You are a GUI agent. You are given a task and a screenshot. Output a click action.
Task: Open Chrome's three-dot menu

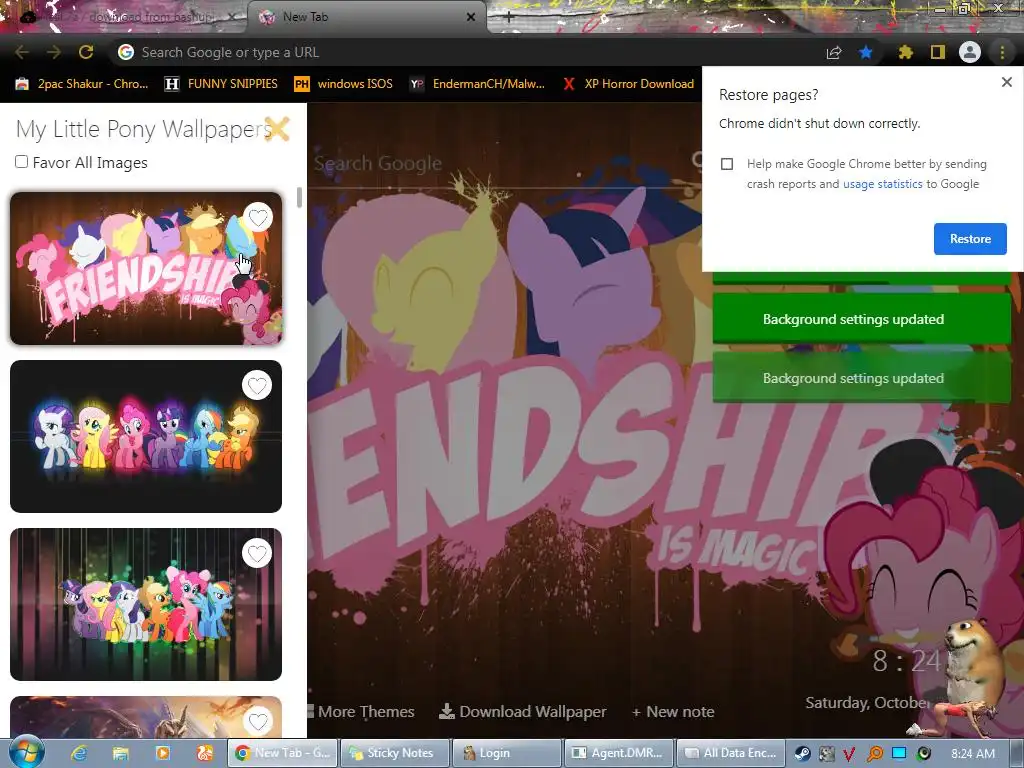(1002, 52)
